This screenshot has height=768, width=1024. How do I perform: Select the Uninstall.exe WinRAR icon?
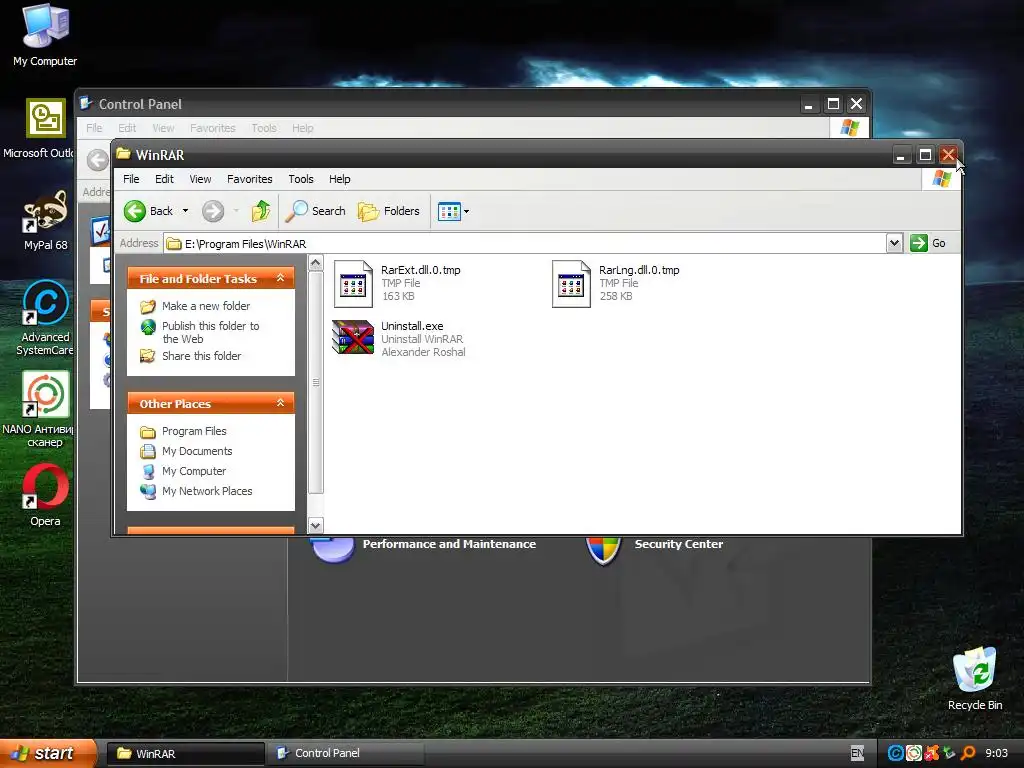click(353, 337)
